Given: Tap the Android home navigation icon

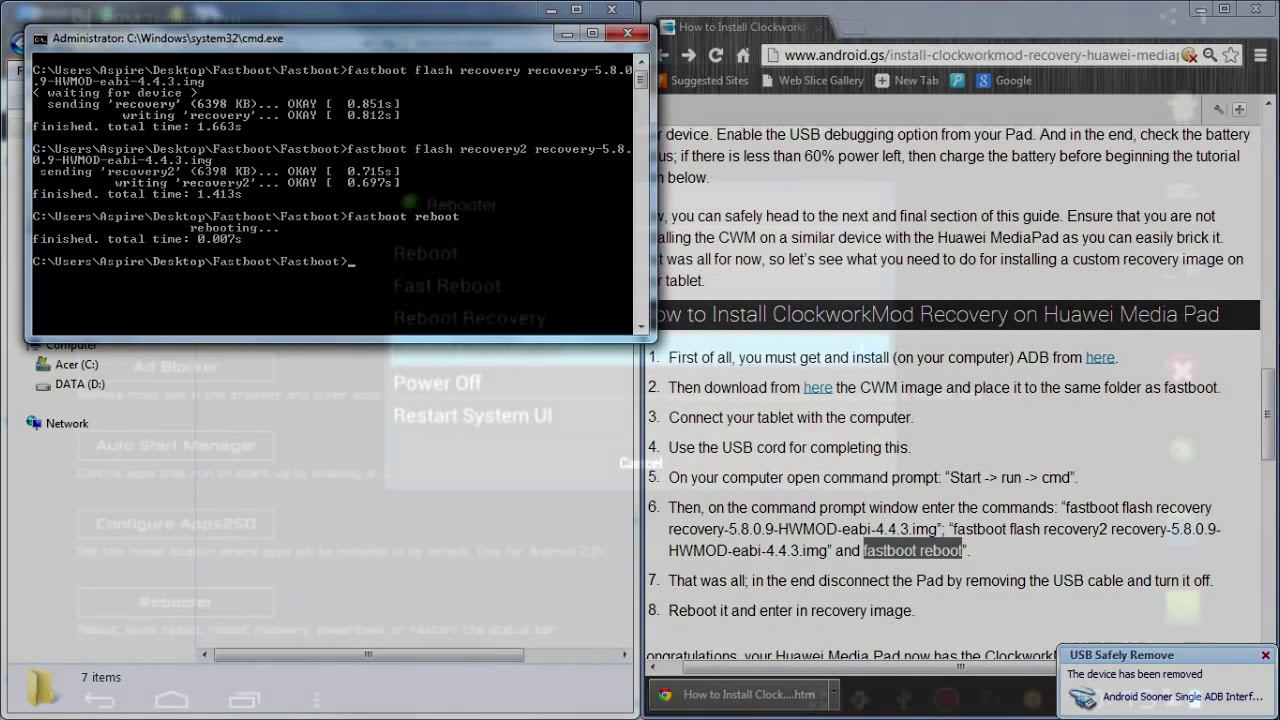Looking at the screenshot, I should click(172, 701).
